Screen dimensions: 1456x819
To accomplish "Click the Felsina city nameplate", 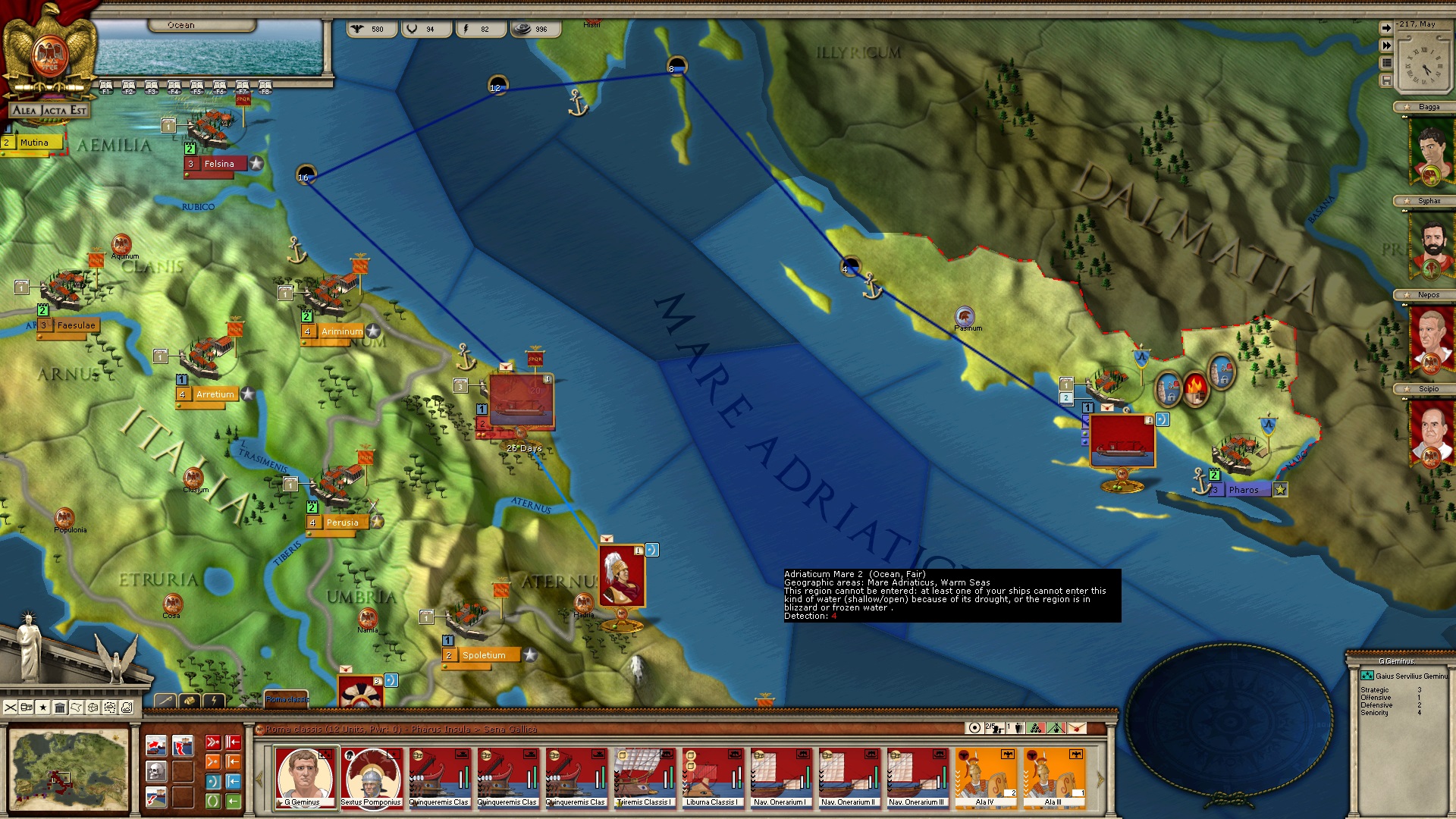I will [x=217, y=164].
